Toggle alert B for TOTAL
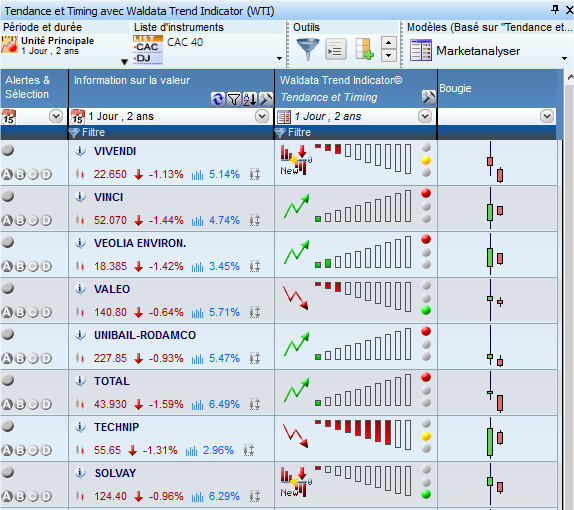Screen dimensions: 574x510 (20, 404)
